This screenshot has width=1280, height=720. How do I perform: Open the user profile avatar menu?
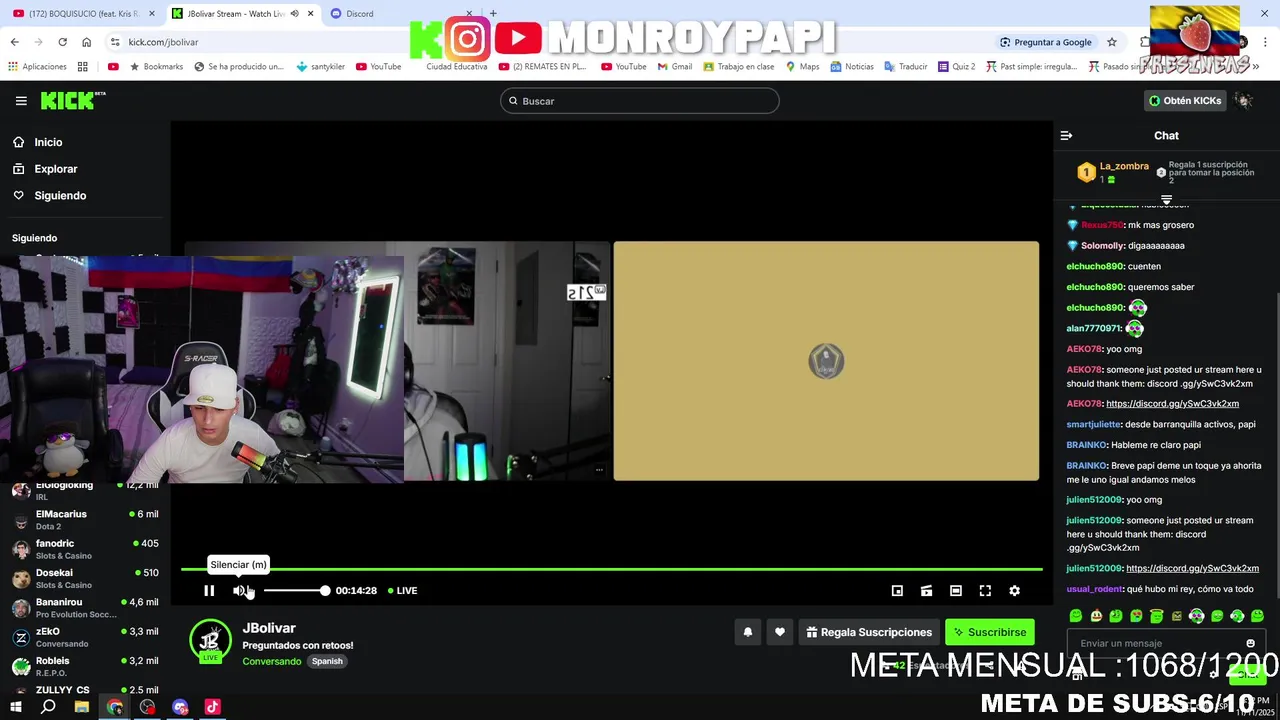1244,101
